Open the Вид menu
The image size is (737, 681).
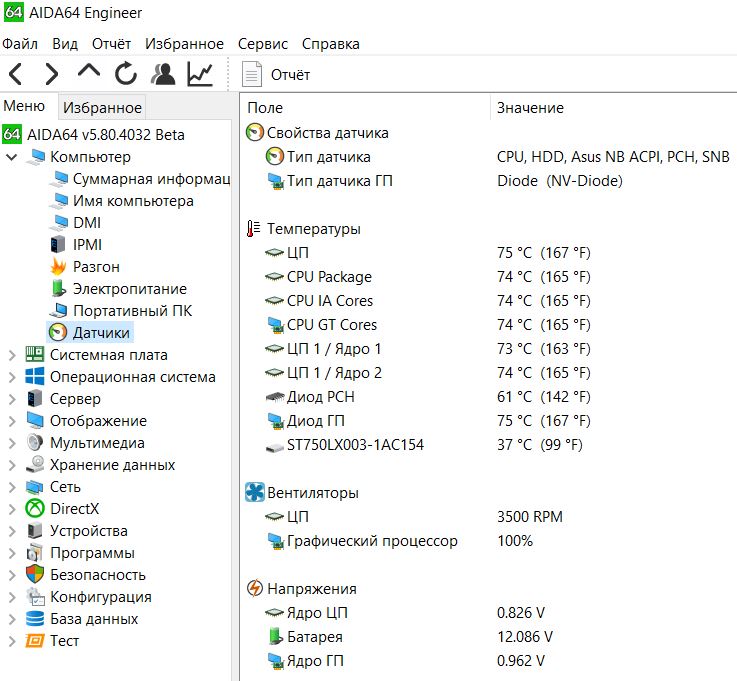(x=65, y=44)
